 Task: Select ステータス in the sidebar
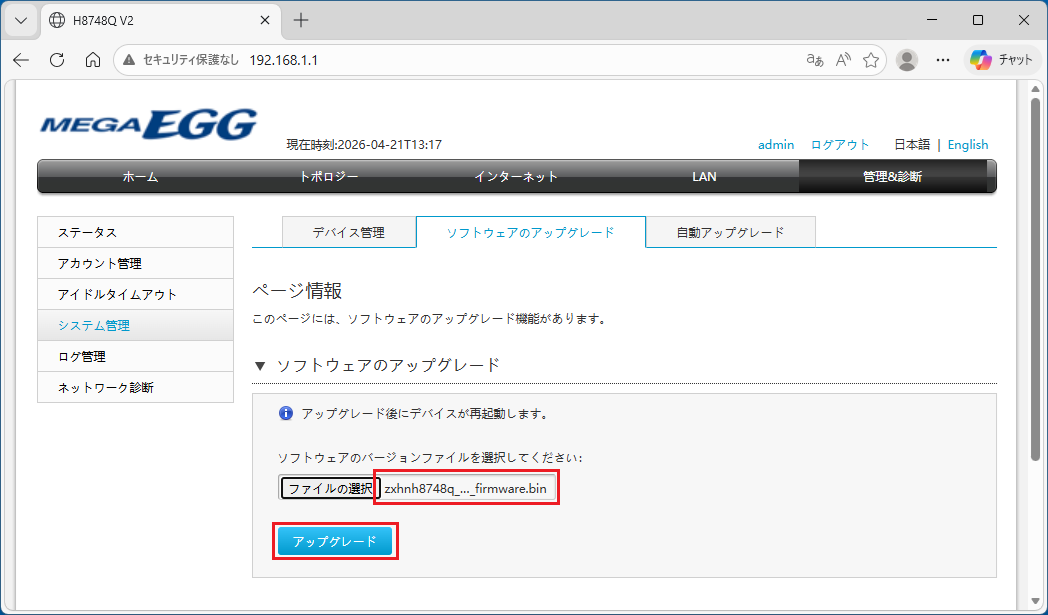(136, 233)
